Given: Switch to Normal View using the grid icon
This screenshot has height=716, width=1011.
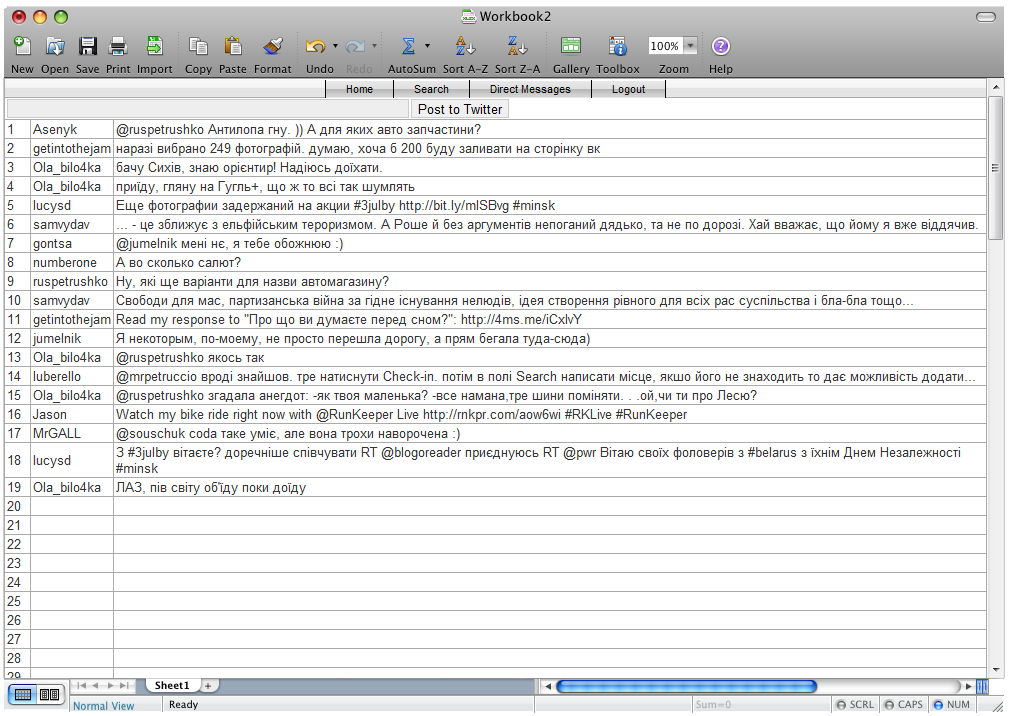Looking at the screenshot, I should click(23, 695).
